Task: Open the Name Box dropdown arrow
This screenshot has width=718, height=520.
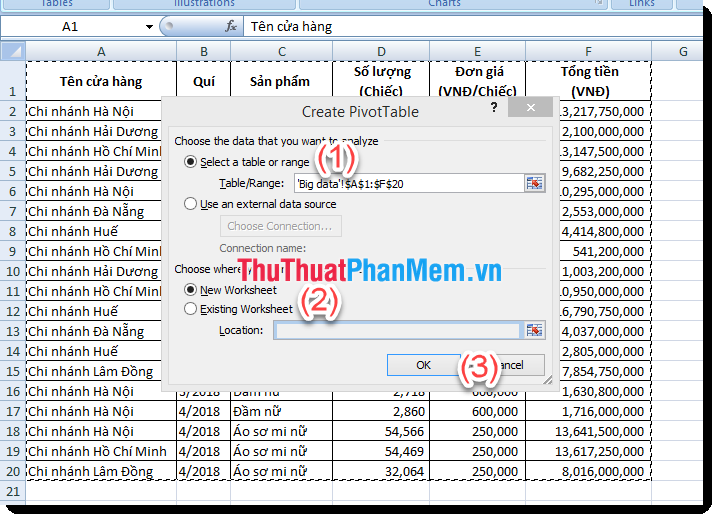Action: click(149, 27)
